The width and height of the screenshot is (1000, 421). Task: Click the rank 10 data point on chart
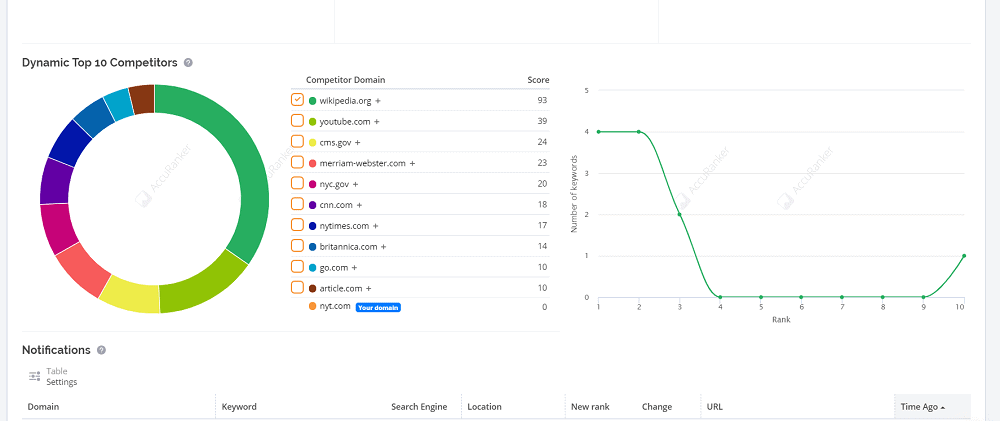[964, 256]
